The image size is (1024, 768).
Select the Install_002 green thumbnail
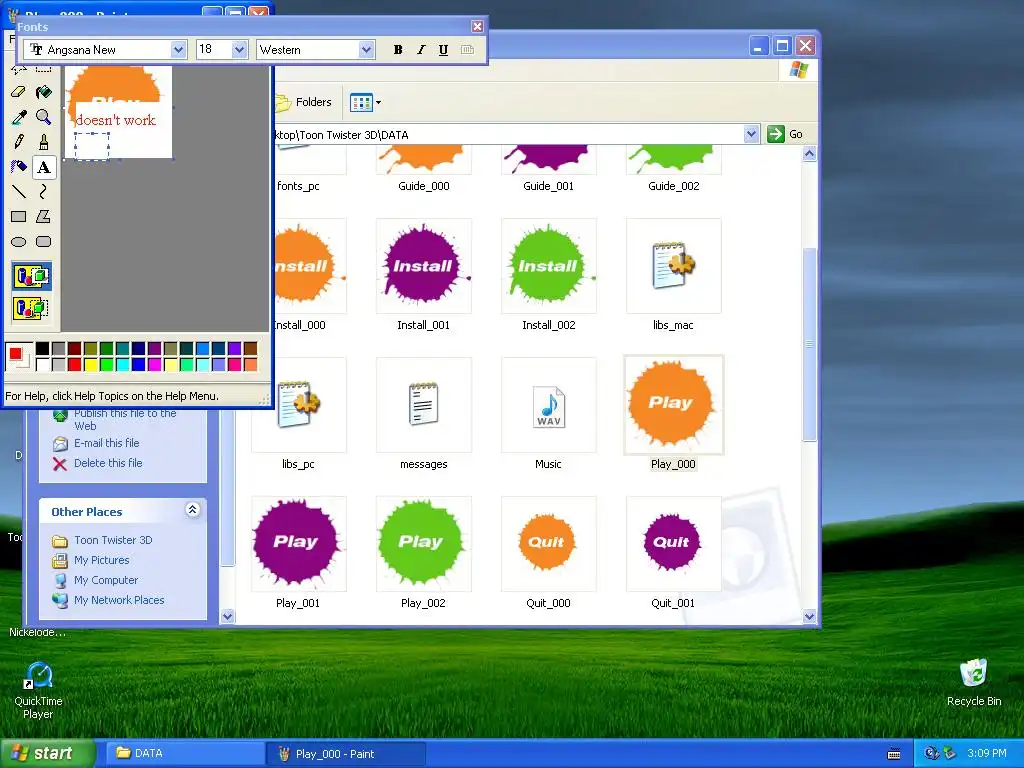(549, 266)
